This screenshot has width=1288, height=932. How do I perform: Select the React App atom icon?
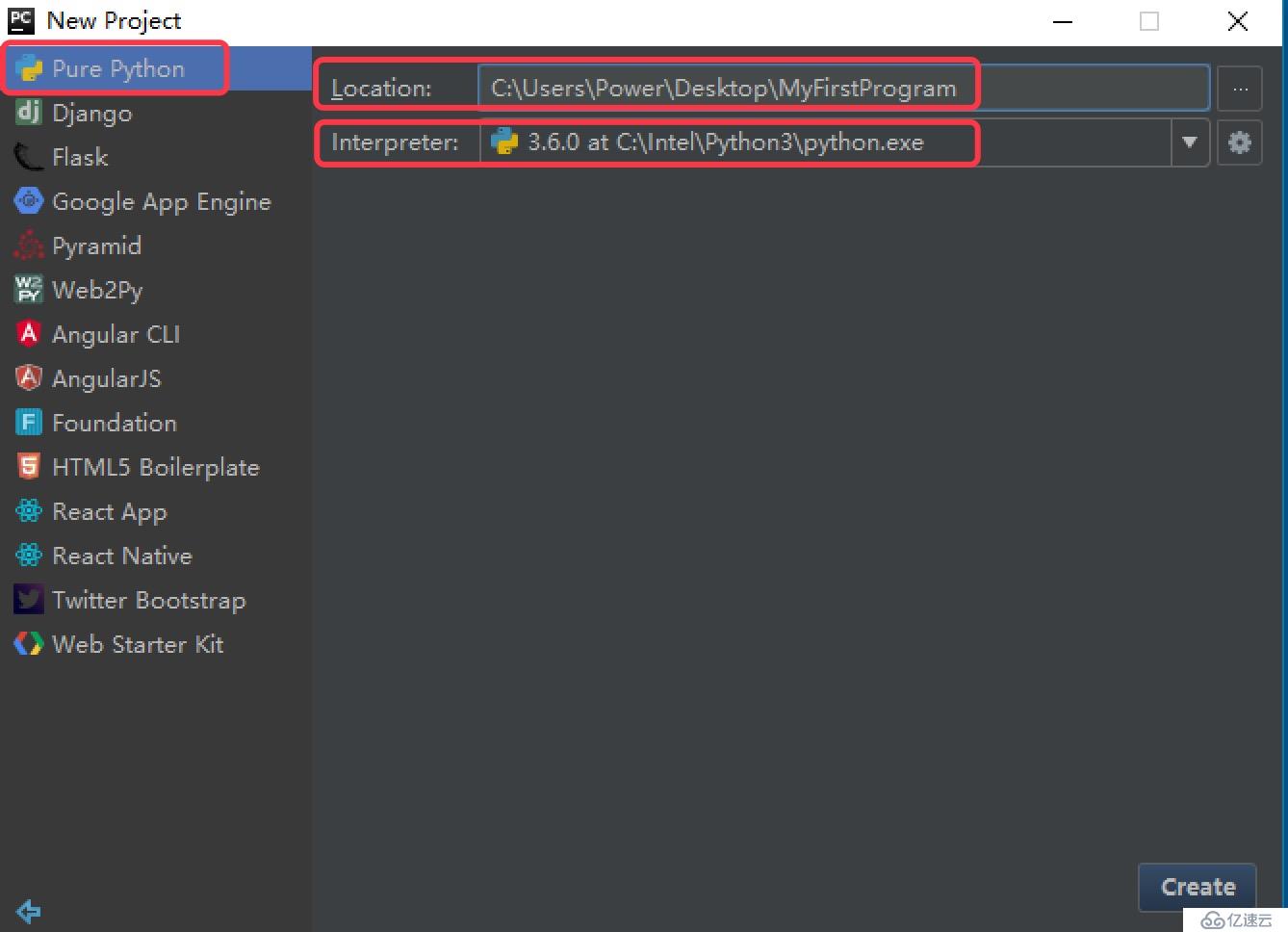pyautogui.click(x=29, y=511)
